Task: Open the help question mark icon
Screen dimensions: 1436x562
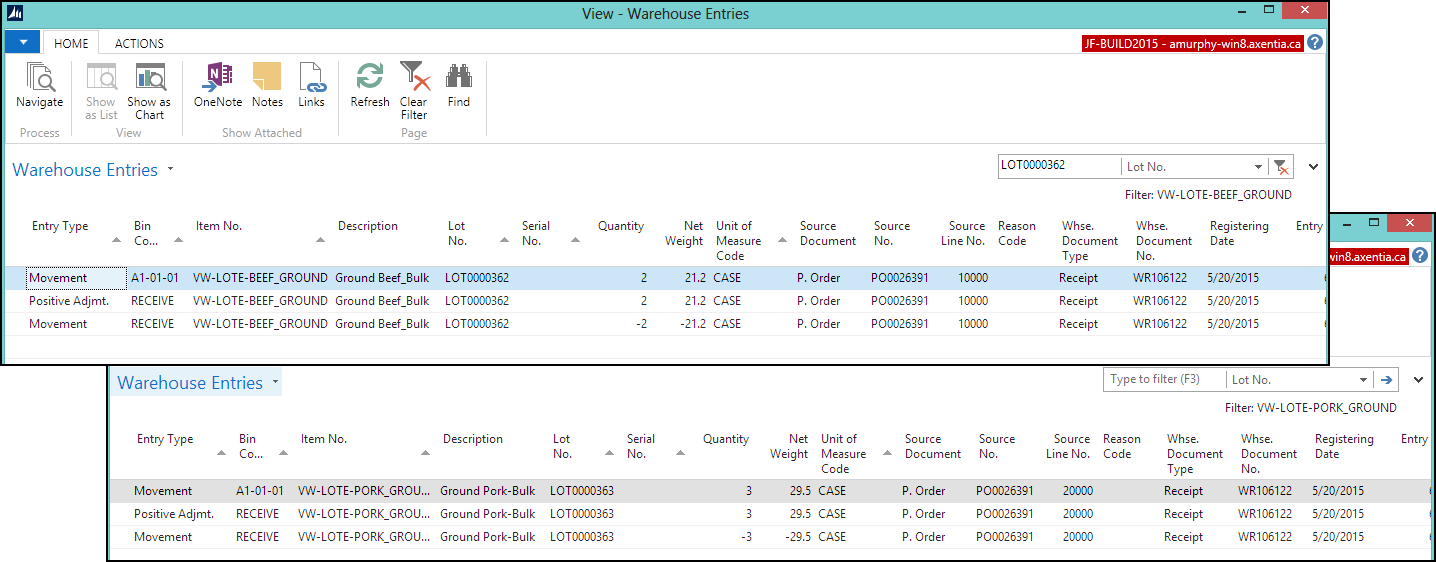Action: coord(1315,43)
